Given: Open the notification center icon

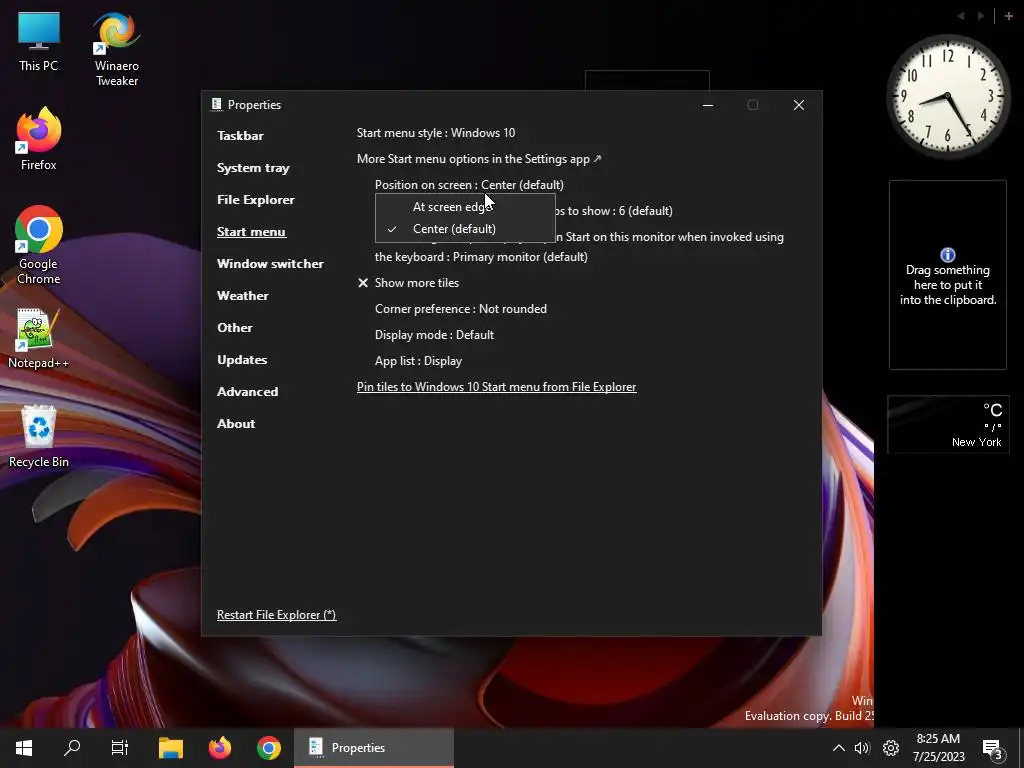Looking at the screenshot, I should [x=992, y=748].
